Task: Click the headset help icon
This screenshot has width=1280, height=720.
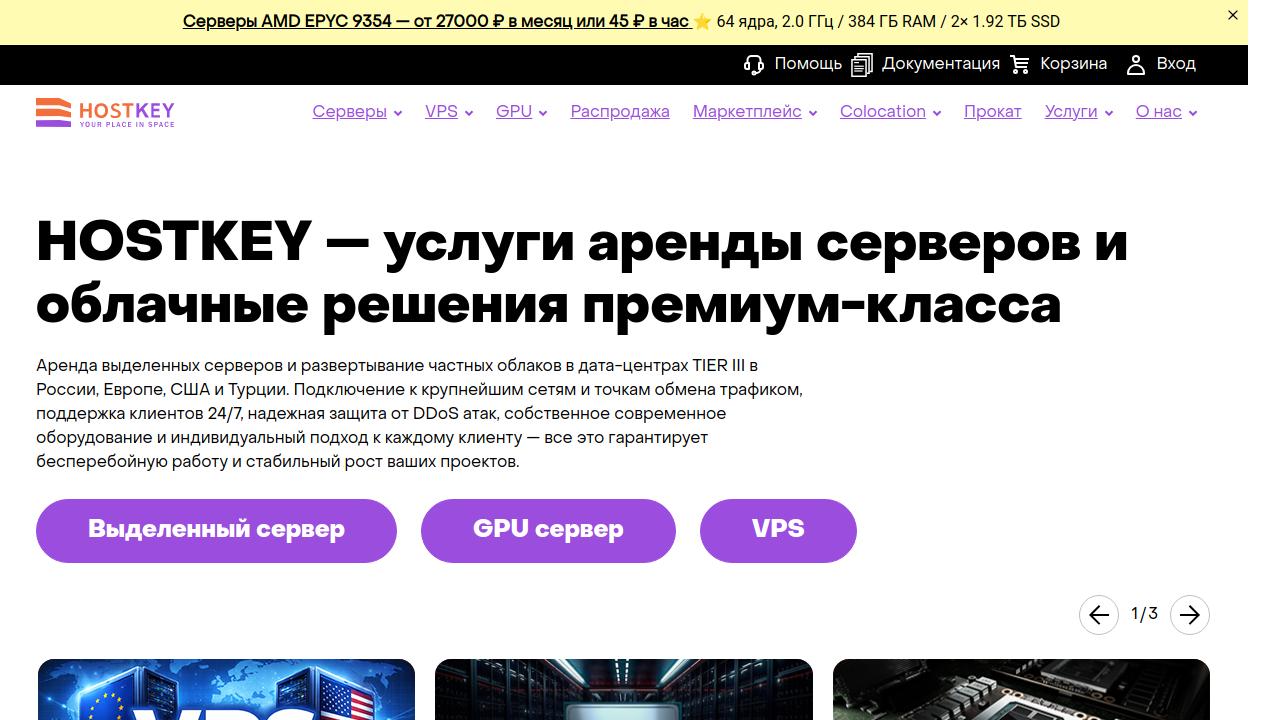Action: point(754,65)
